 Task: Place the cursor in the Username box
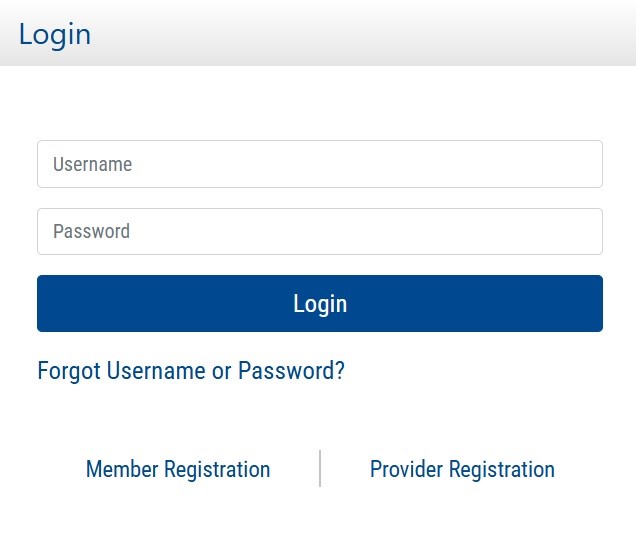click(x=320, y=164)
